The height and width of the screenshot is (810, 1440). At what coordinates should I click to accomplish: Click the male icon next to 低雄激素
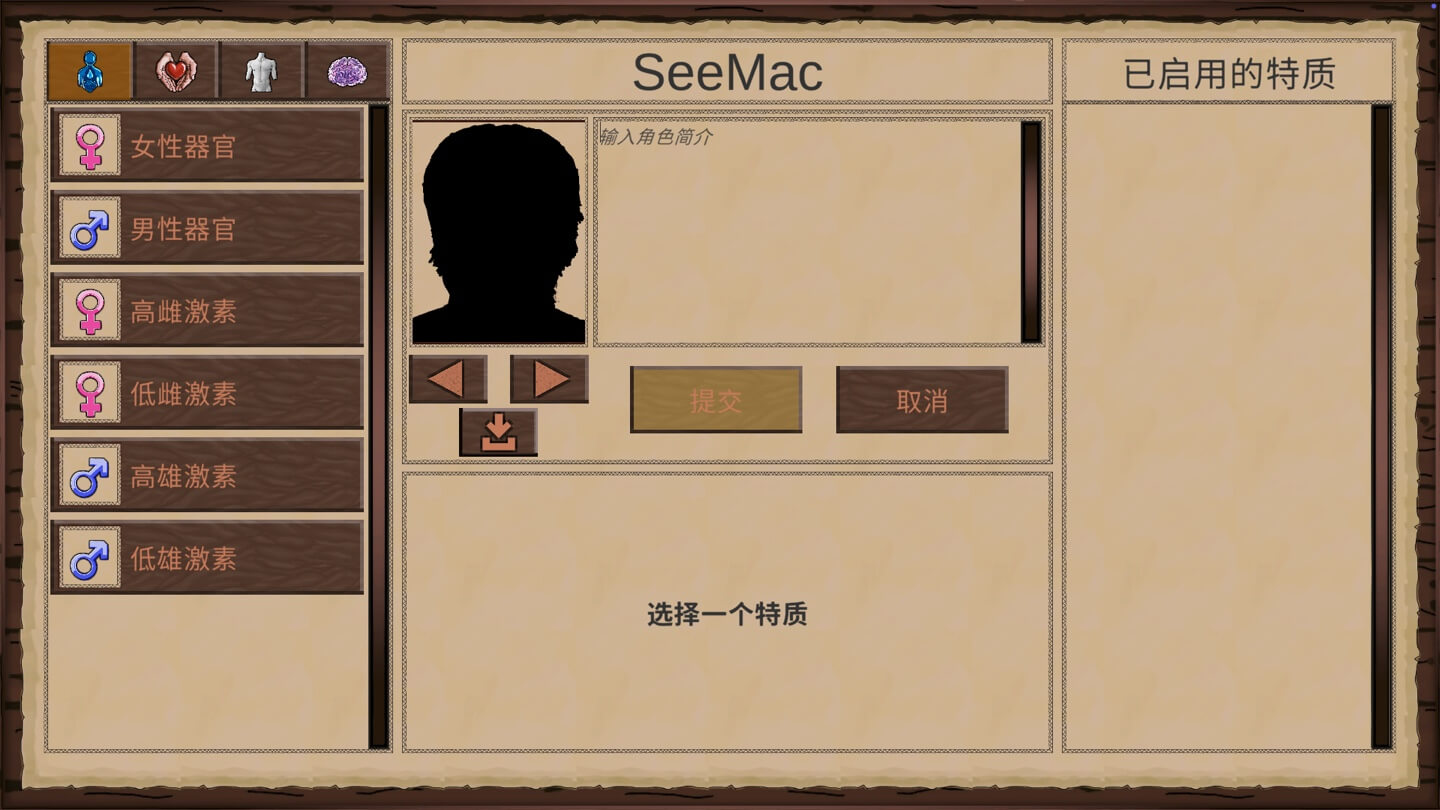pos(90,558)
